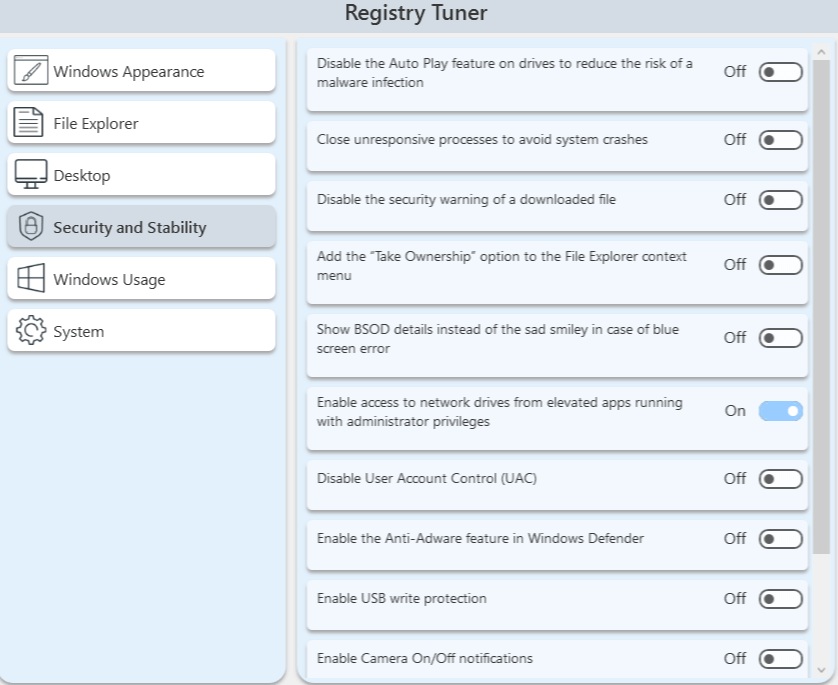Toggle the Disable Auto Play feature switch
Screen dimensions: 838x685
780,72
